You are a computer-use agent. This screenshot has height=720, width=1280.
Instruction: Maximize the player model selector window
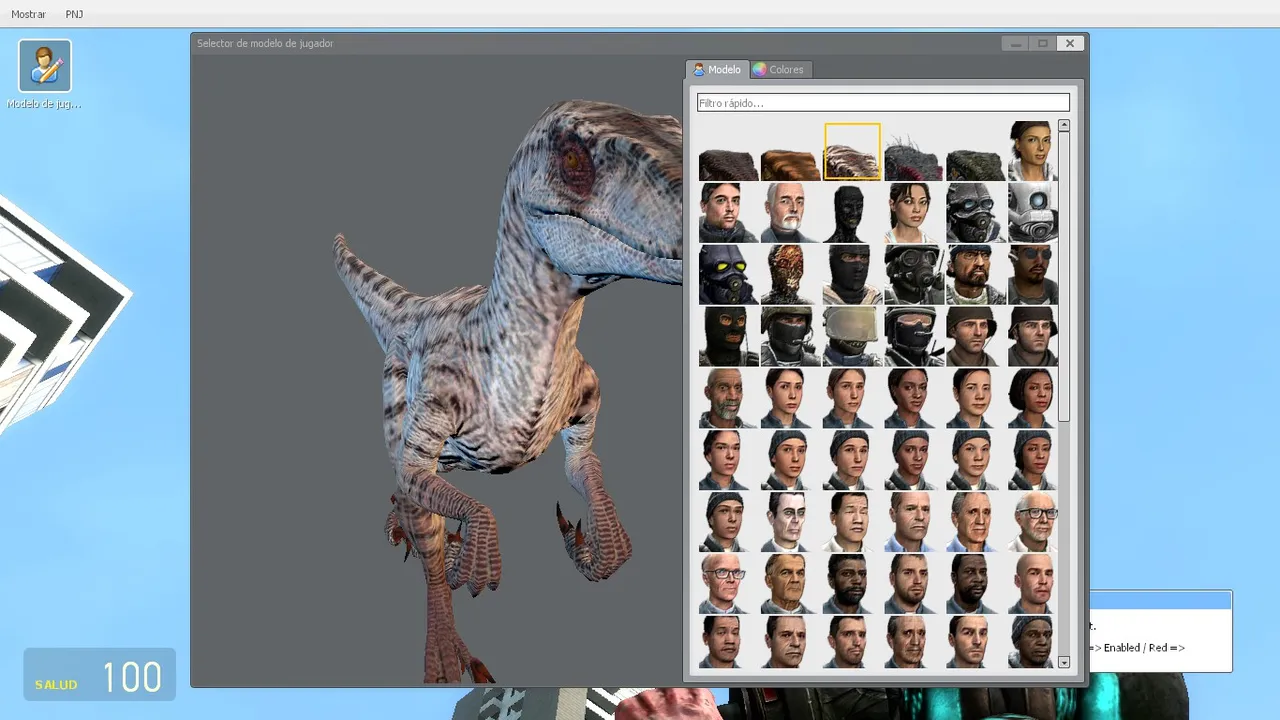point(1043,43)
